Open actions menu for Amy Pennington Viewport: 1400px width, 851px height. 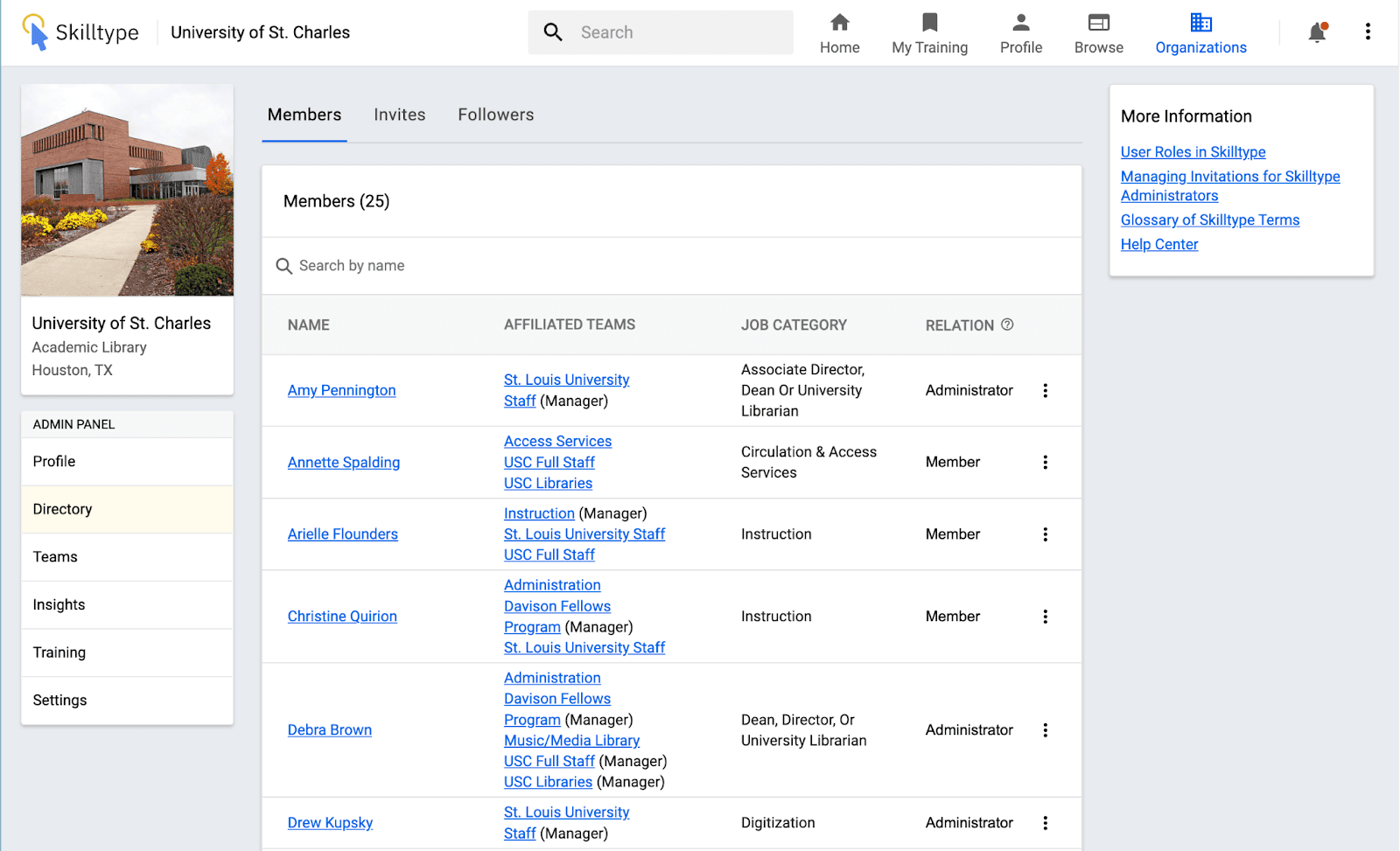pos(1045,390)
